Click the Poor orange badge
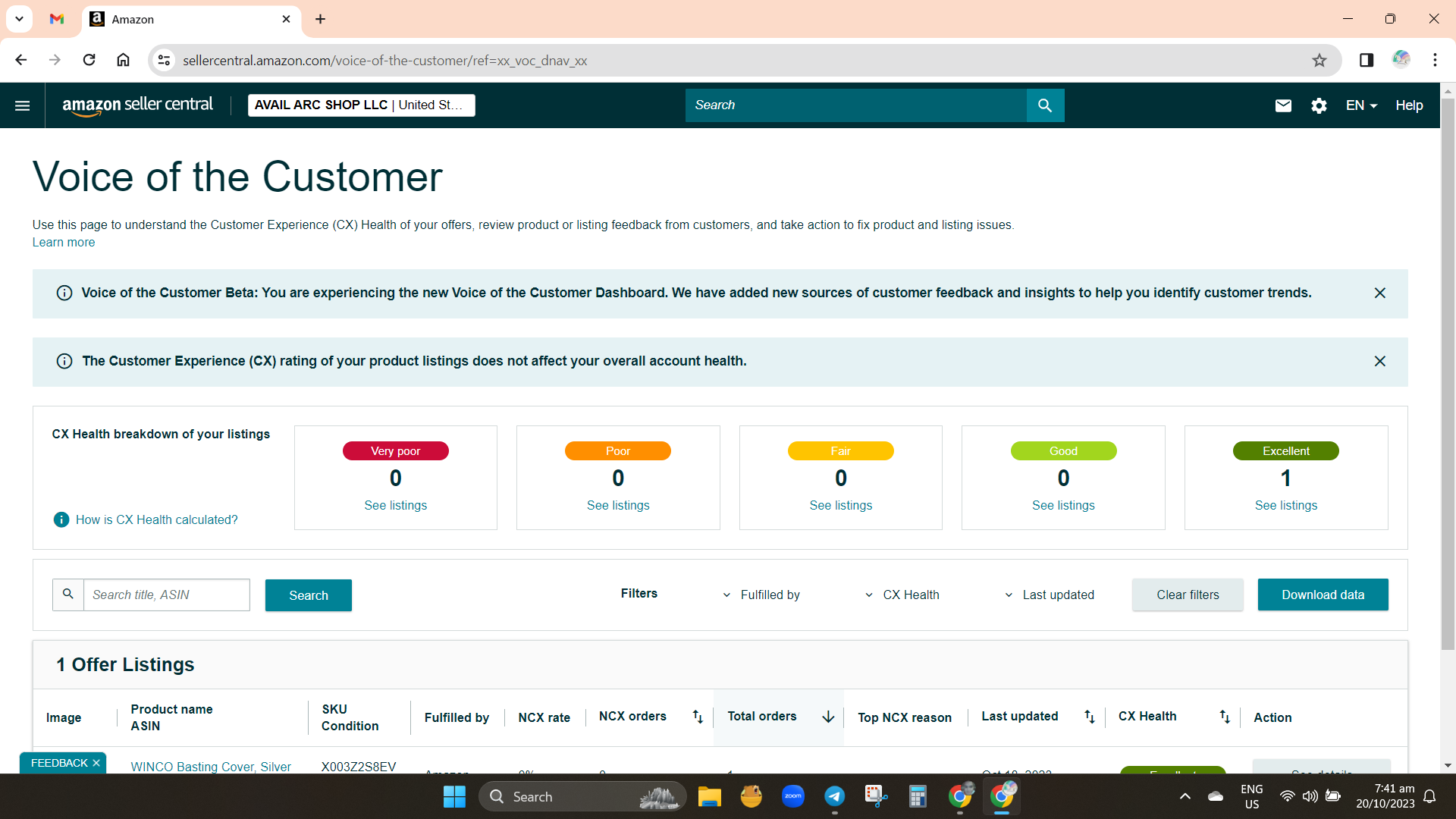 tap(618, 450)
